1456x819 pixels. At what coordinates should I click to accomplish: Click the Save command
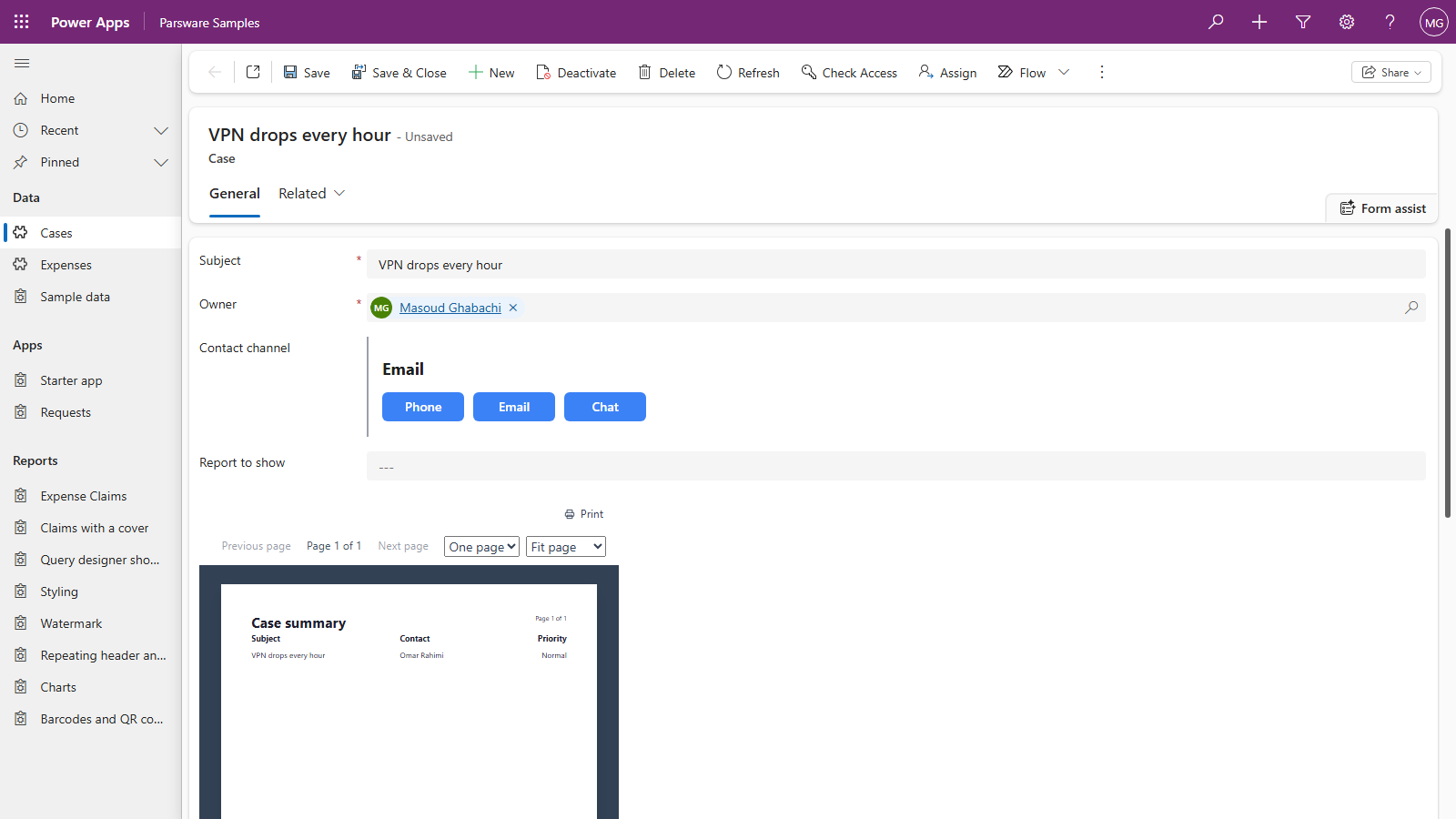coord(307,72)
